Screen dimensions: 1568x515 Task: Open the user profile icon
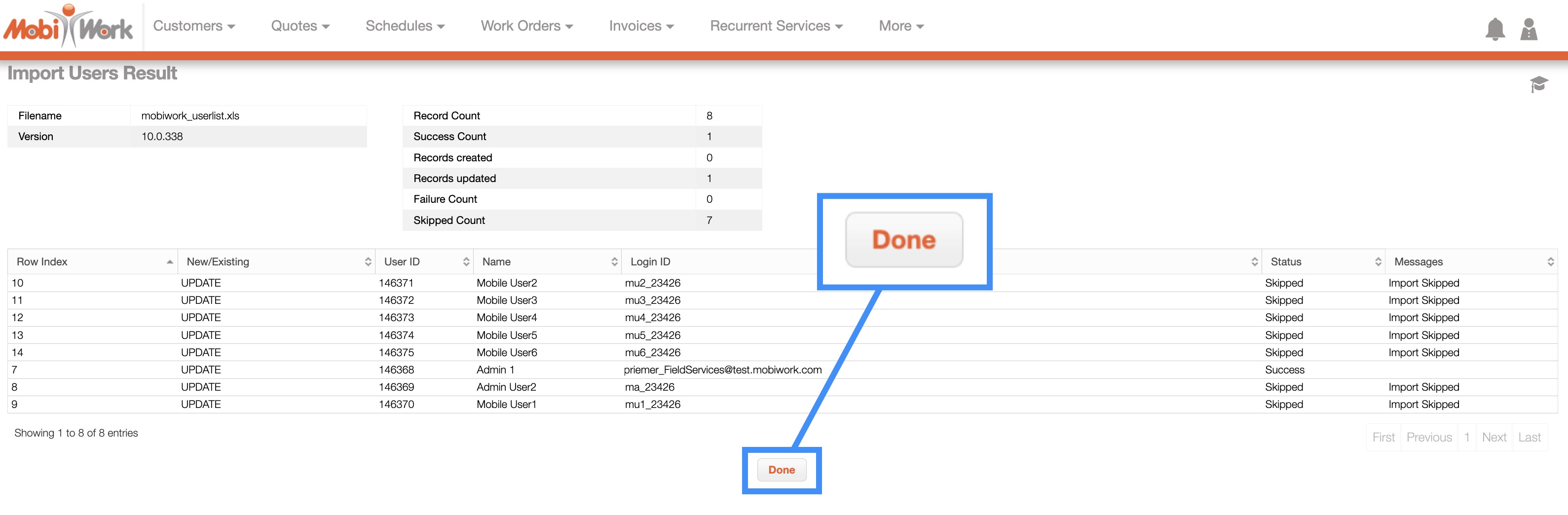pos(1529,29)
